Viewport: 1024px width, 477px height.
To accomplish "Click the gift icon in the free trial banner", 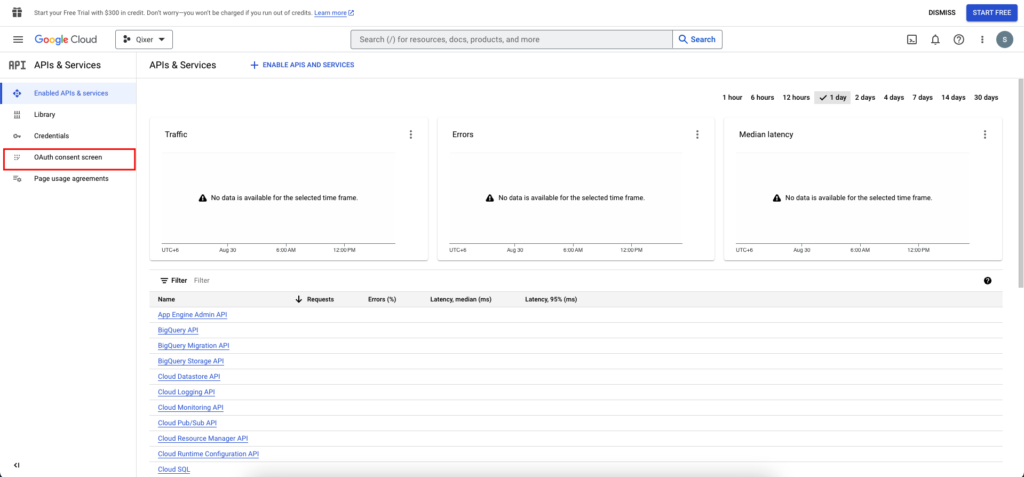I will (x=17, y=12).
